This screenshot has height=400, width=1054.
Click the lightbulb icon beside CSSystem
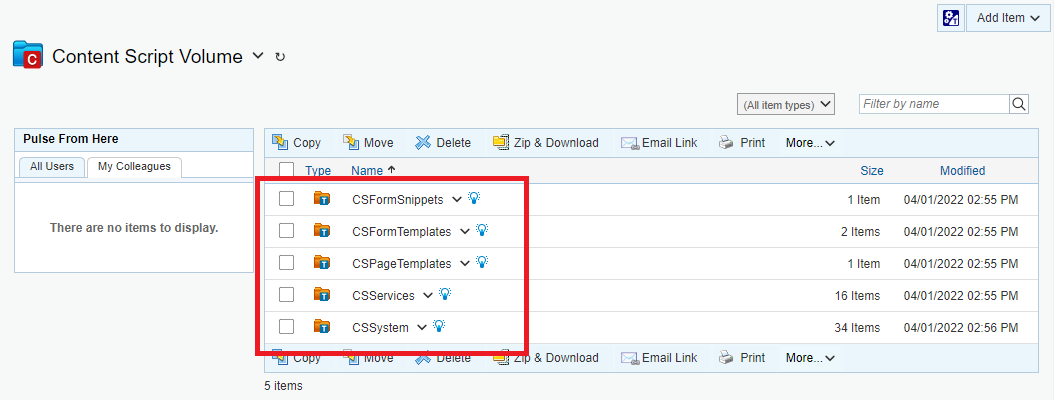(439, 326)
